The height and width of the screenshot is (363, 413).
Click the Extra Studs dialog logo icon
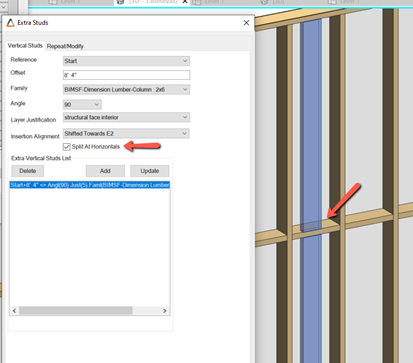tap(11, 23)
